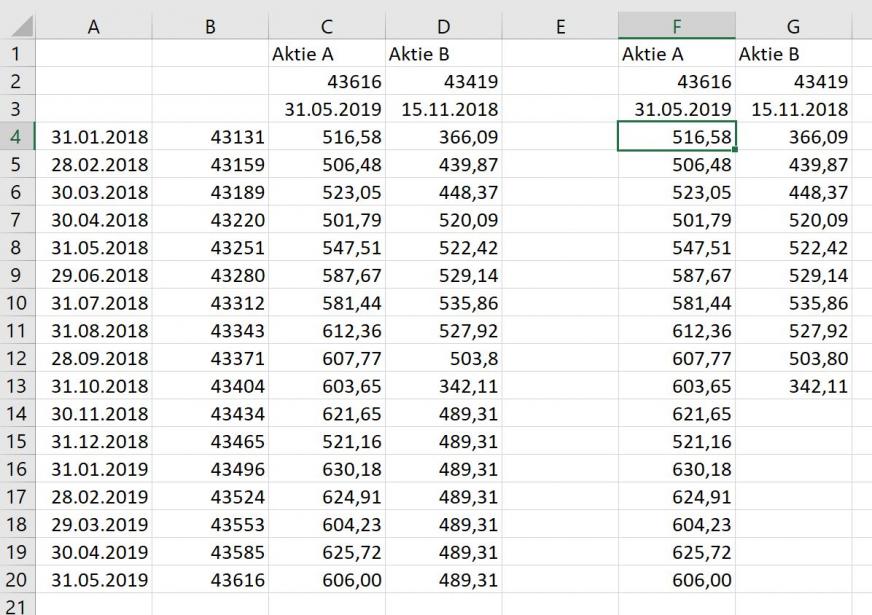Select cell F20 containing 606,00
Image resolution: width=872 pixels, height=615 pixels.
tap(677, 580)
